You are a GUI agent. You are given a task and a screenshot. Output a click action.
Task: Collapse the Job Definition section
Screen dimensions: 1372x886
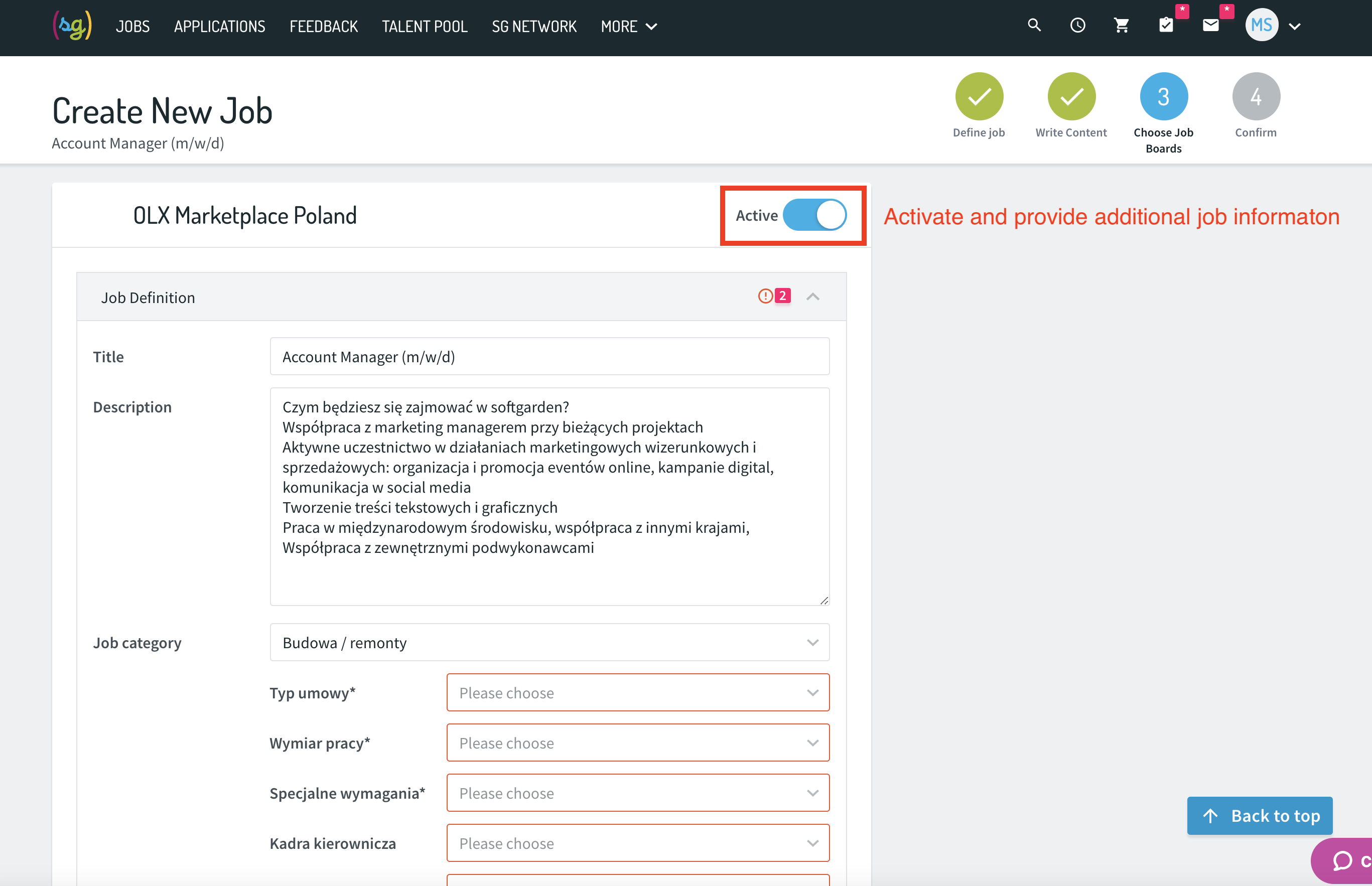click(812, 297)
